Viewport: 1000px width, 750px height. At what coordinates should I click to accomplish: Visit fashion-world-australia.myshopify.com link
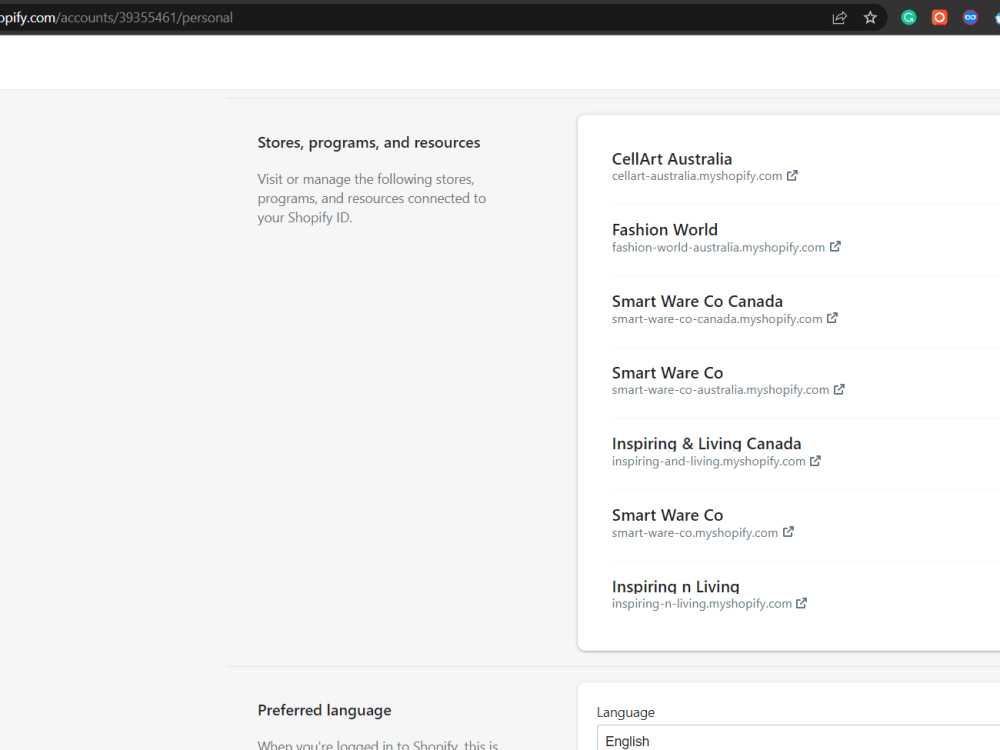pyautogui.click(x=718, y=247)
